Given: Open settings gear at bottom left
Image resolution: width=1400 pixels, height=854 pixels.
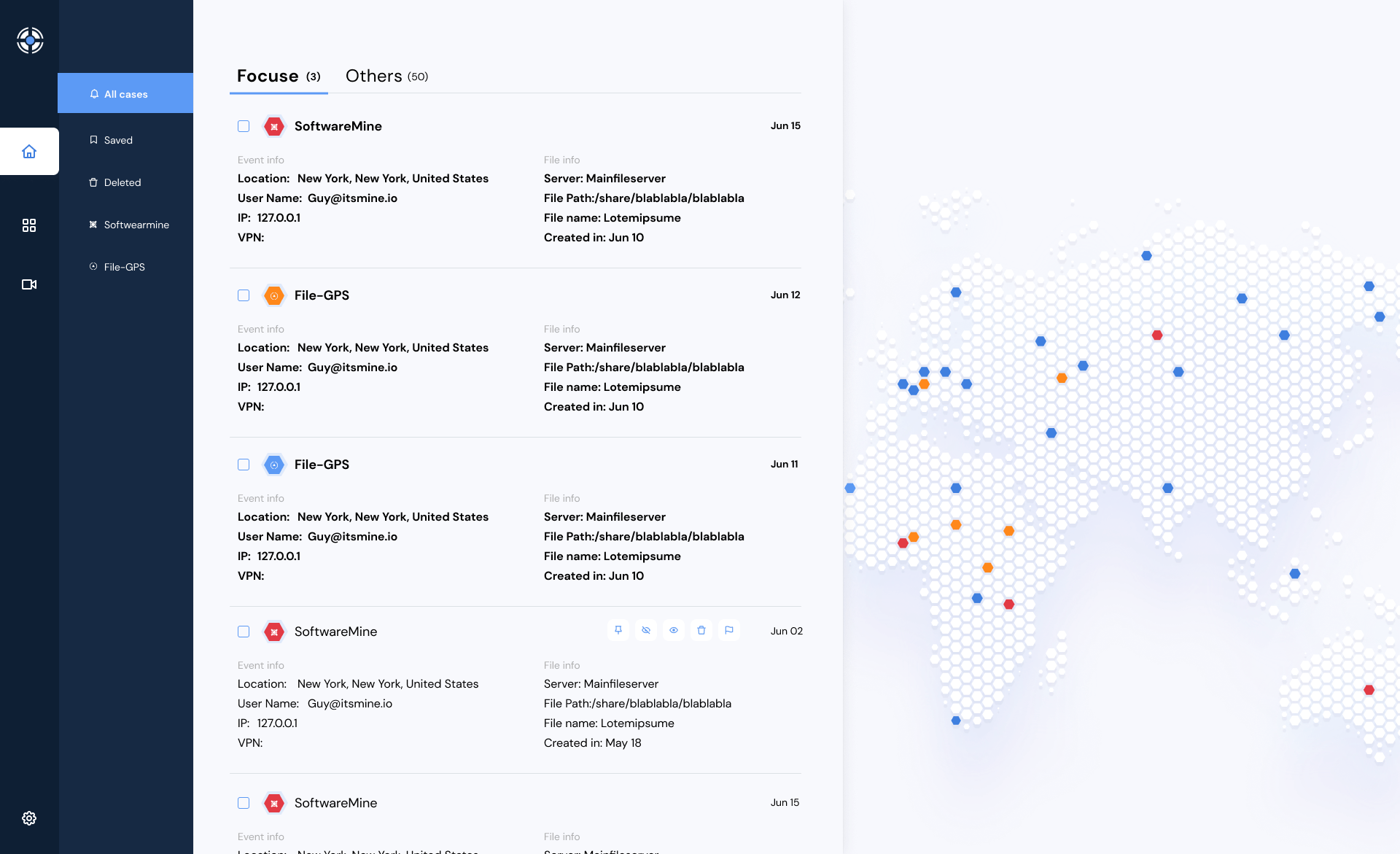Looking at the screenshot, I should 29,818.
